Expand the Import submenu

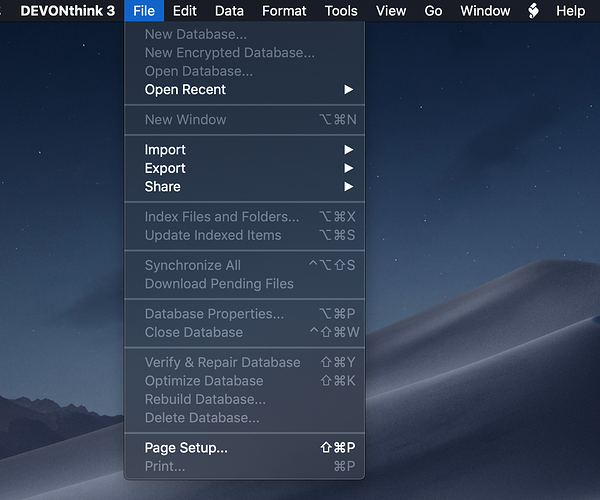245,150
